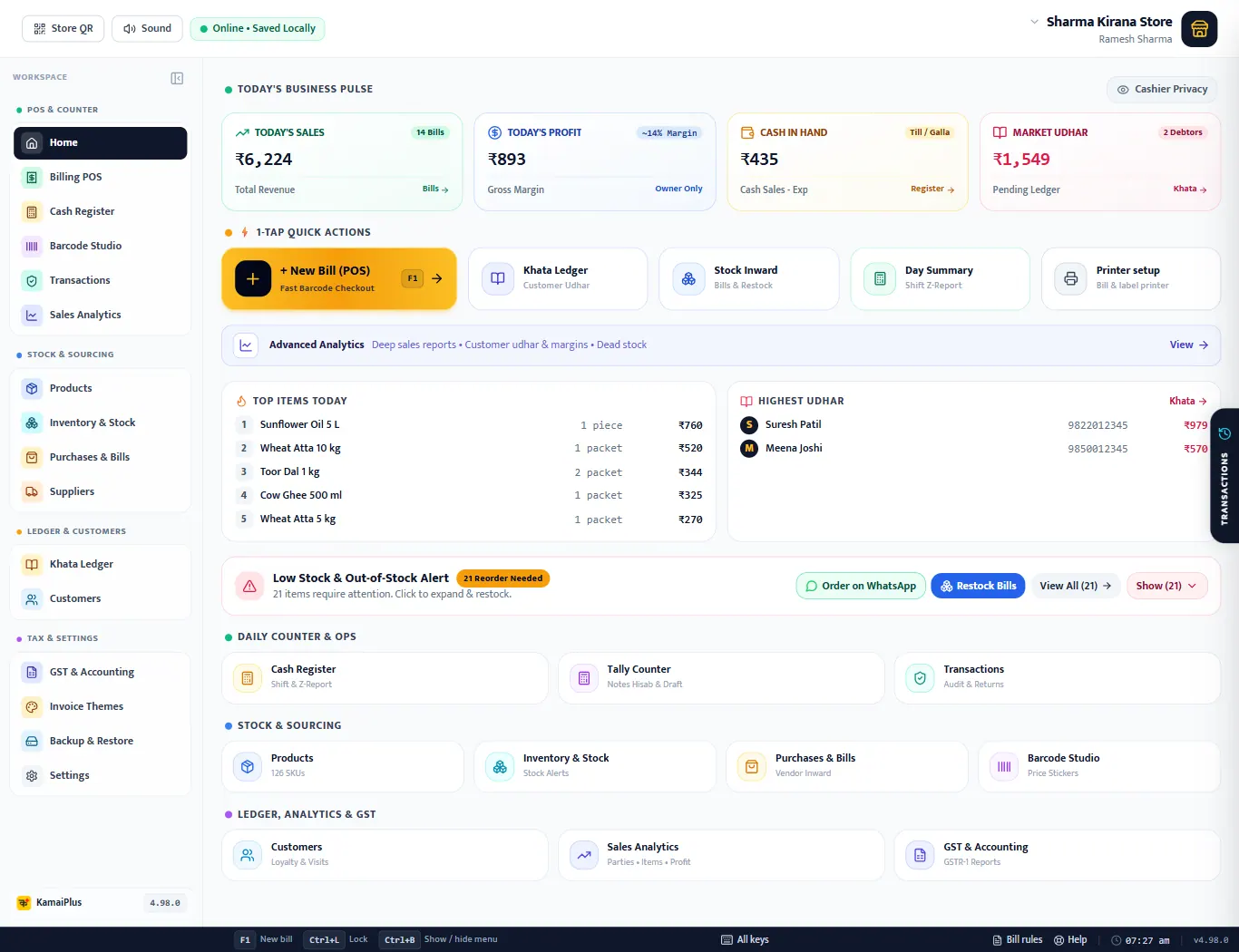Click the Advanced Analytics chart icon

pyautogui.click(x=246, y=345)
